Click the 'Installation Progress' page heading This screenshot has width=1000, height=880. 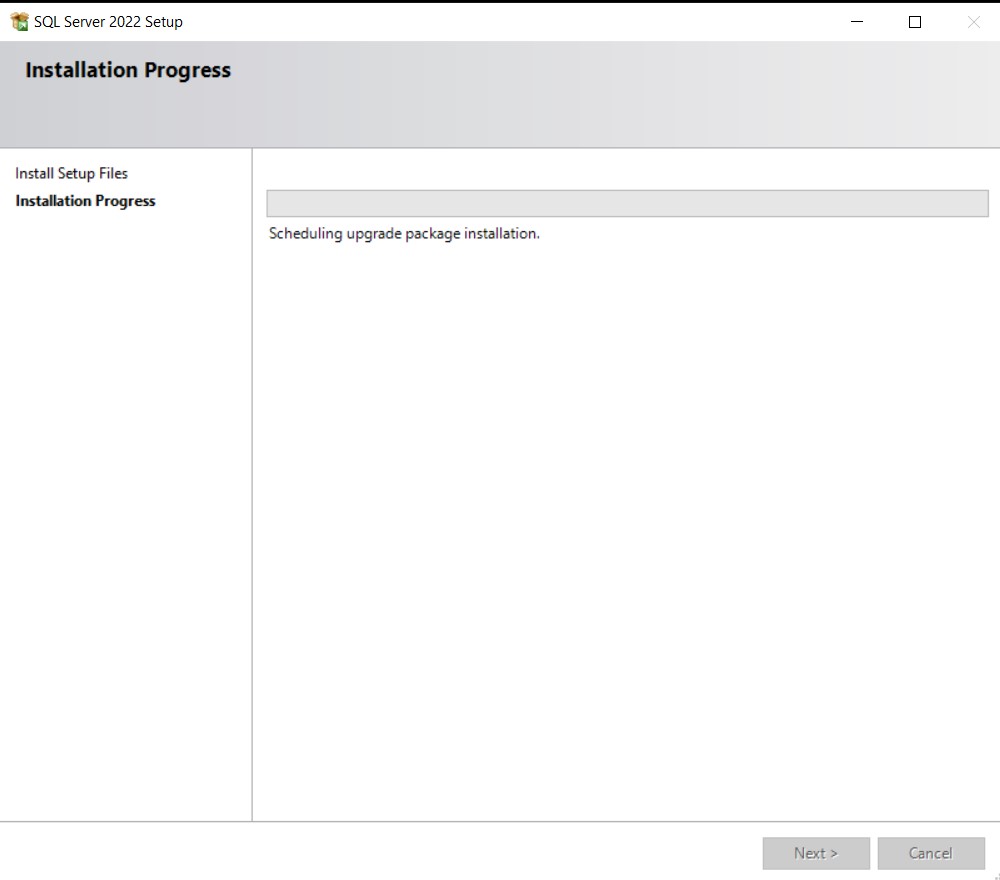tap(128, 70)
